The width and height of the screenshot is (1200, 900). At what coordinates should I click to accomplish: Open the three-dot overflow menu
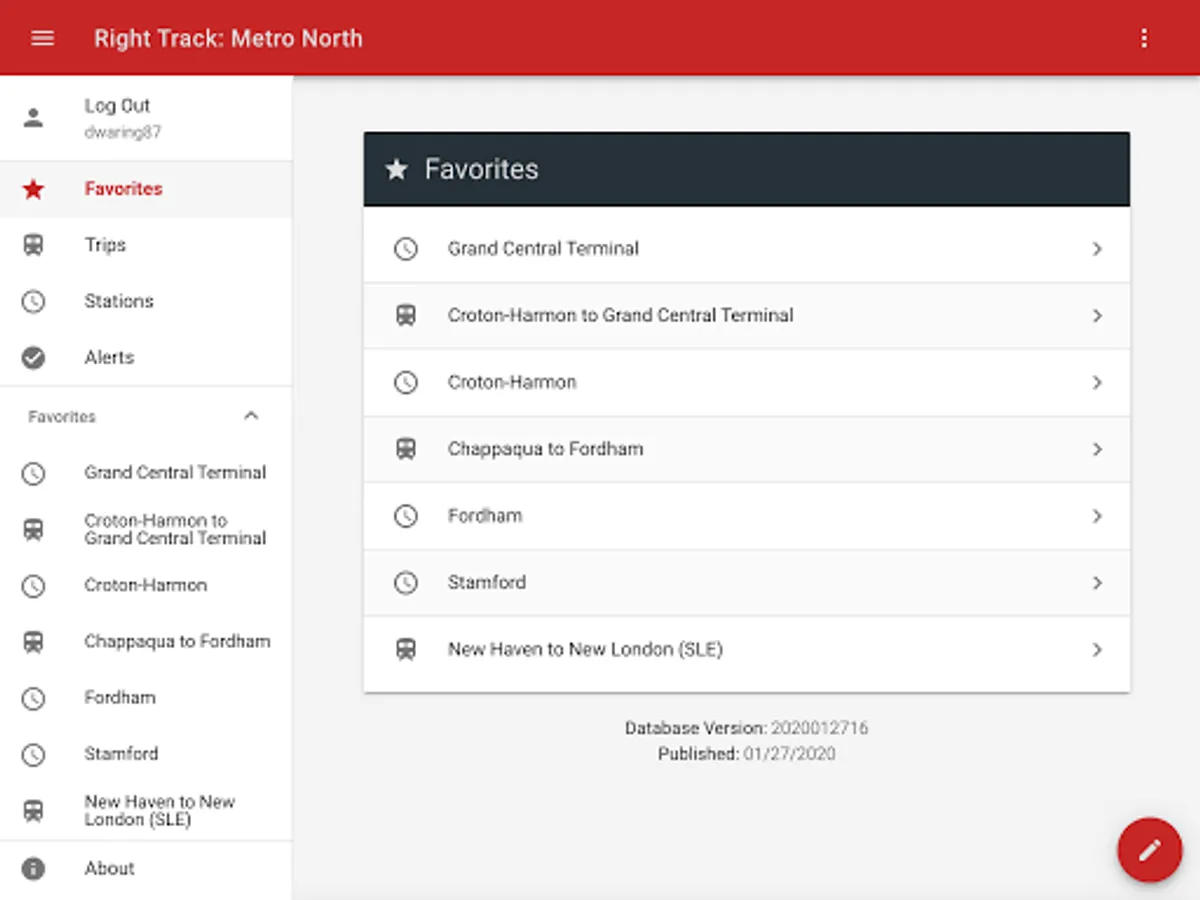(x=1145, y=38)
